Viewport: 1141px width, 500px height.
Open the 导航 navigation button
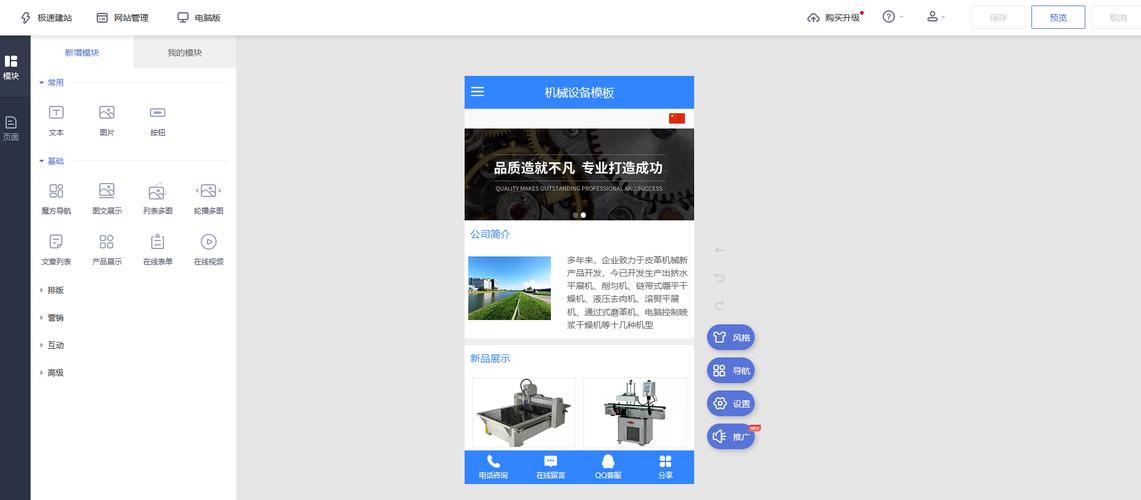[731, 370]
